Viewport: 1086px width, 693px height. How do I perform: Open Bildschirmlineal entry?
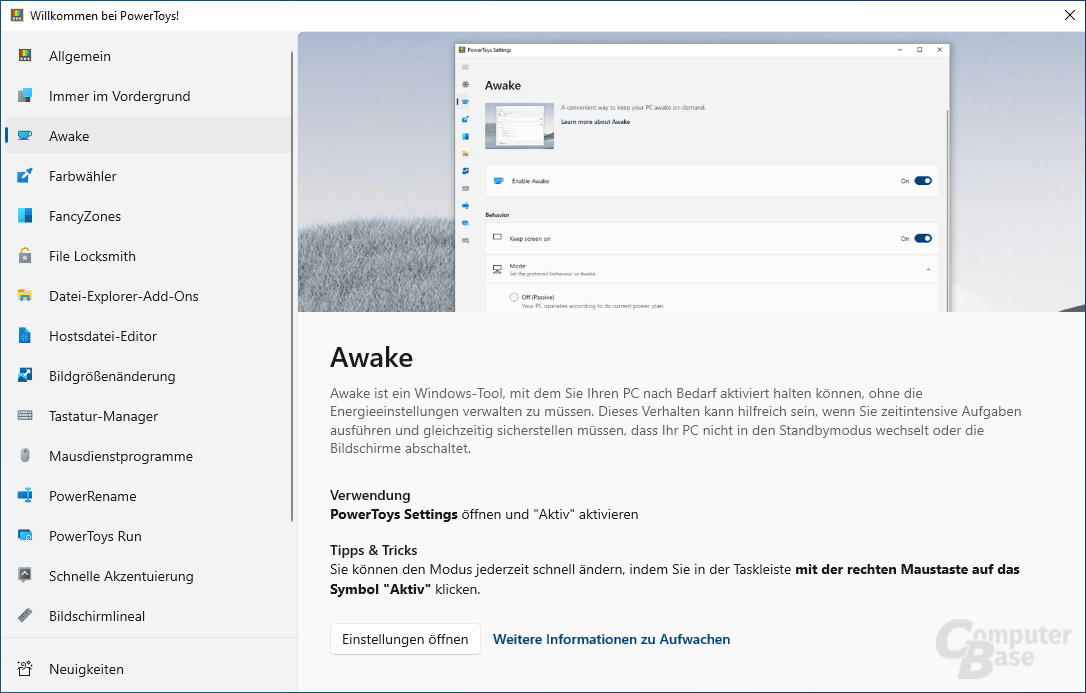(148, 615)
